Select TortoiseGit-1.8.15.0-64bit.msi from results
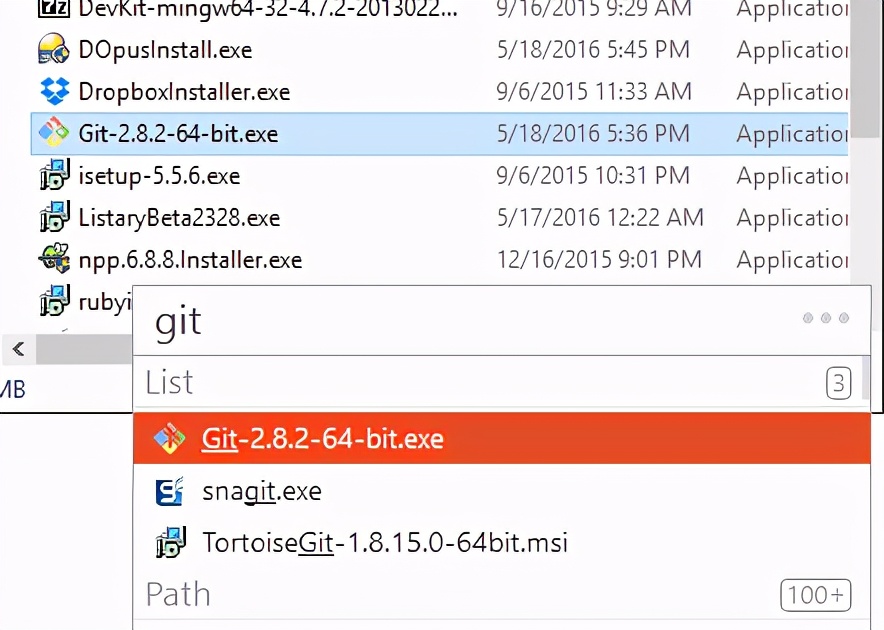Image resolution: width=884 pixels, height=630 pixels. [x=385, y=543]
